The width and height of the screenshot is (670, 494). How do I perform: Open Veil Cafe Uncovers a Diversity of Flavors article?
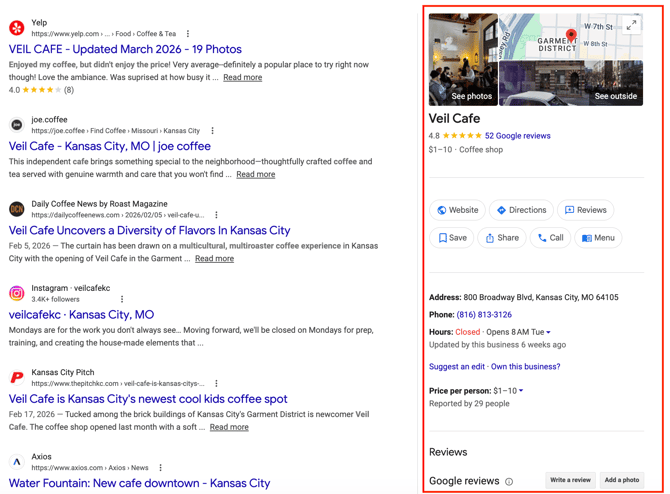(150, 230)
